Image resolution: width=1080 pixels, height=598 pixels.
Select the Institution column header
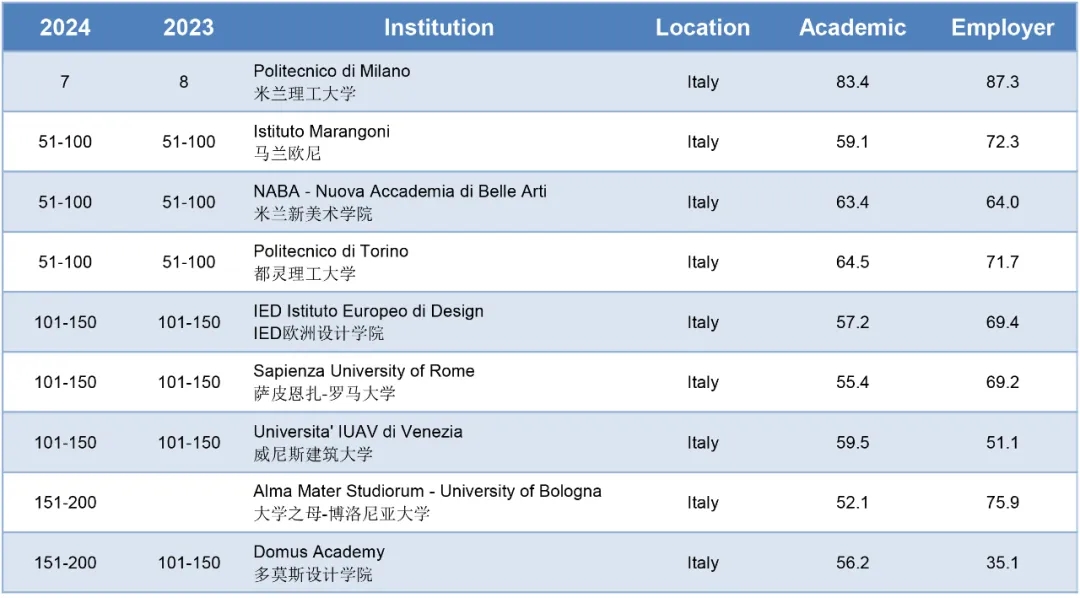439,28
